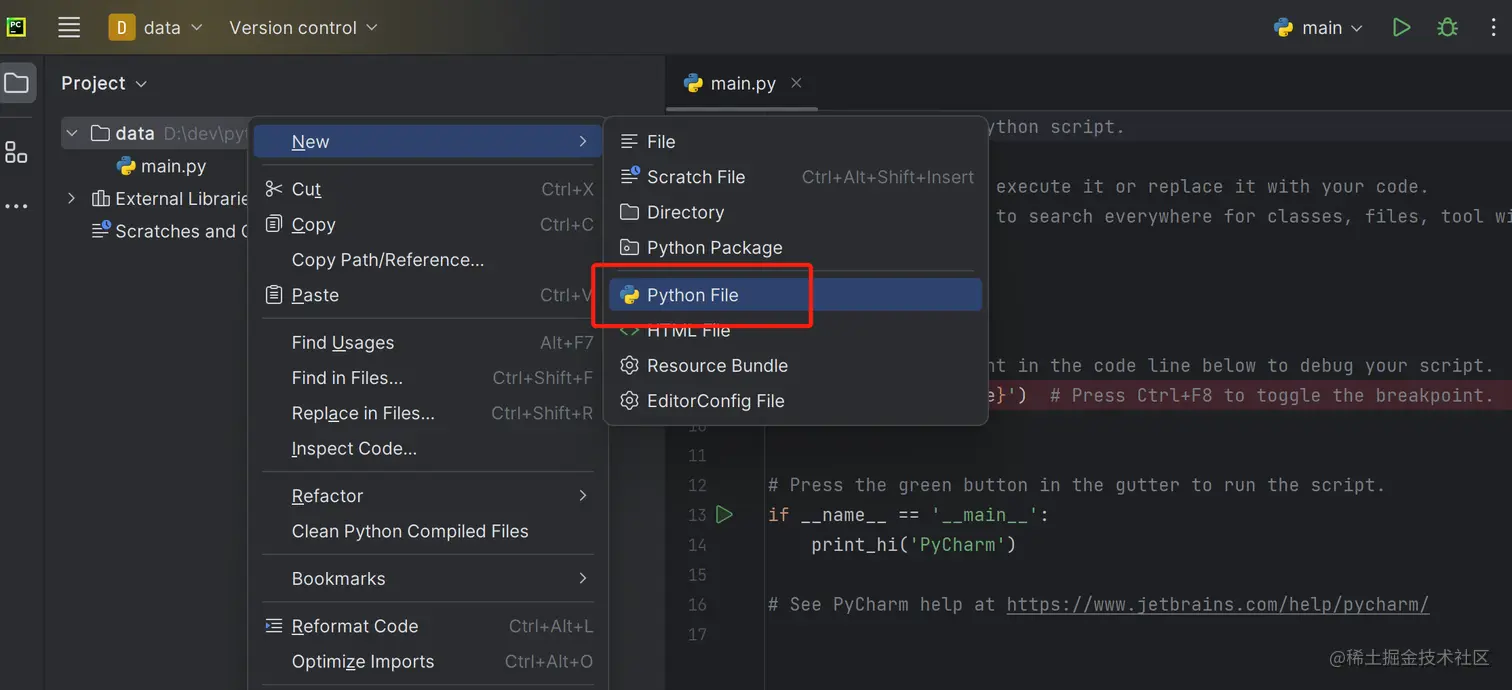Select Find Usages menu item

tap(427, 342)
